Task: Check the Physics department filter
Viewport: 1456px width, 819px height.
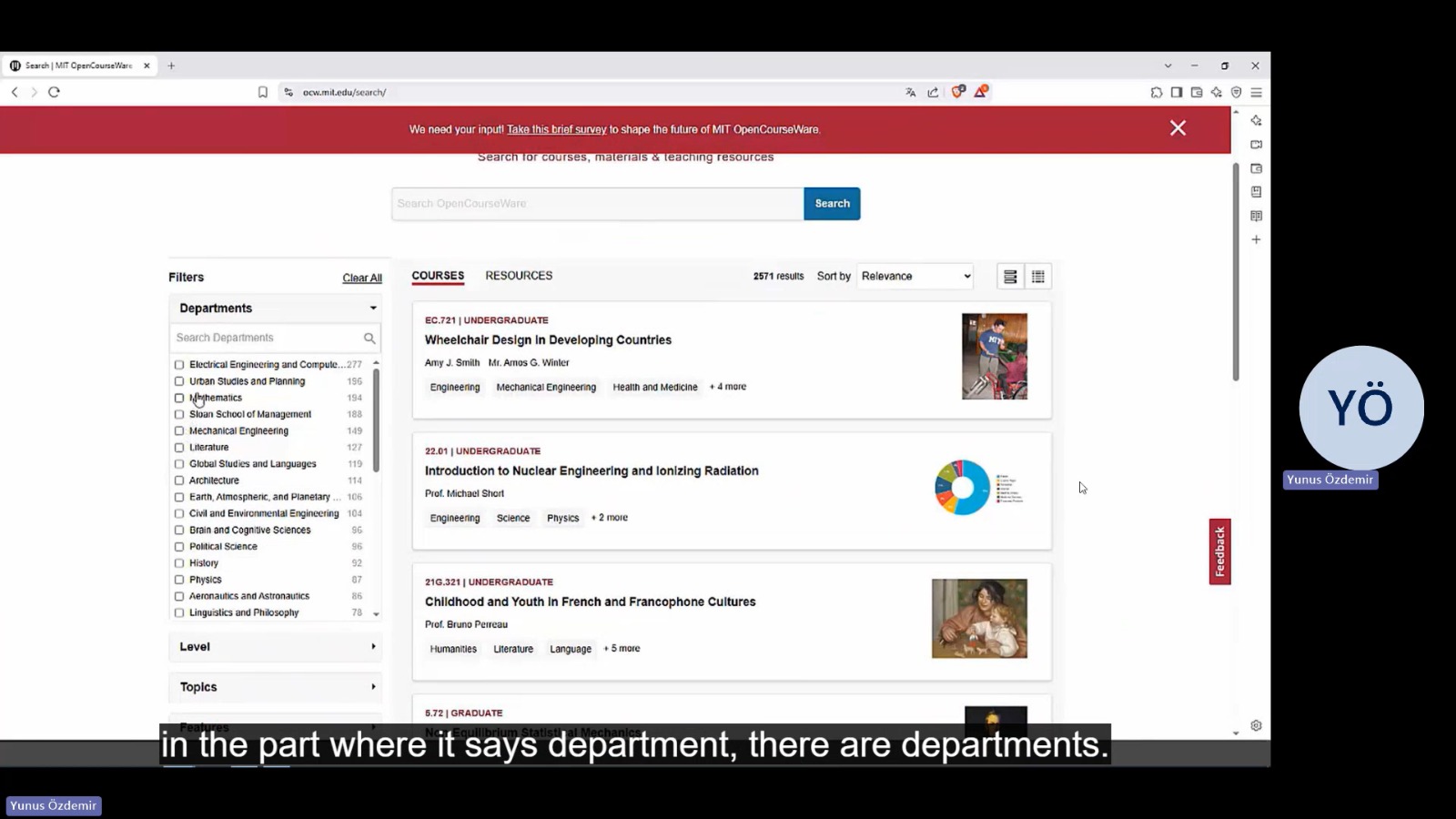Action: 179,580
